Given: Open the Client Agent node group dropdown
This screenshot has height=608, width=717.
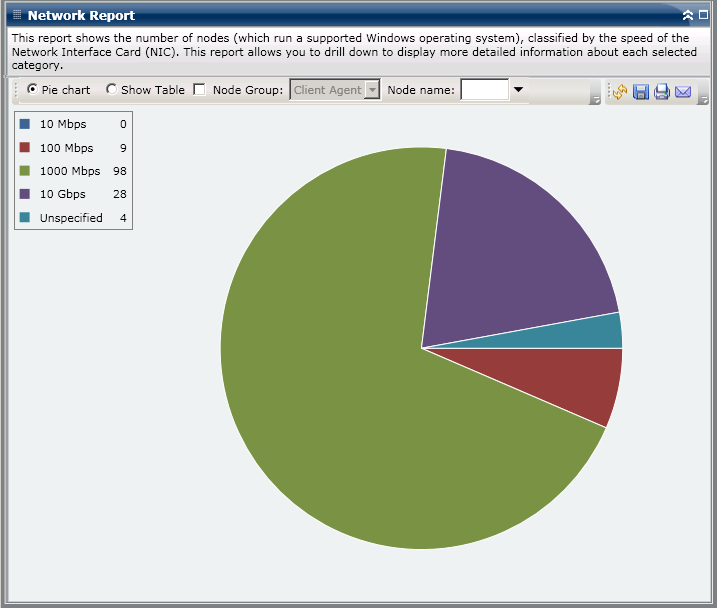Looking at the screenshot, I should (372, 90).
